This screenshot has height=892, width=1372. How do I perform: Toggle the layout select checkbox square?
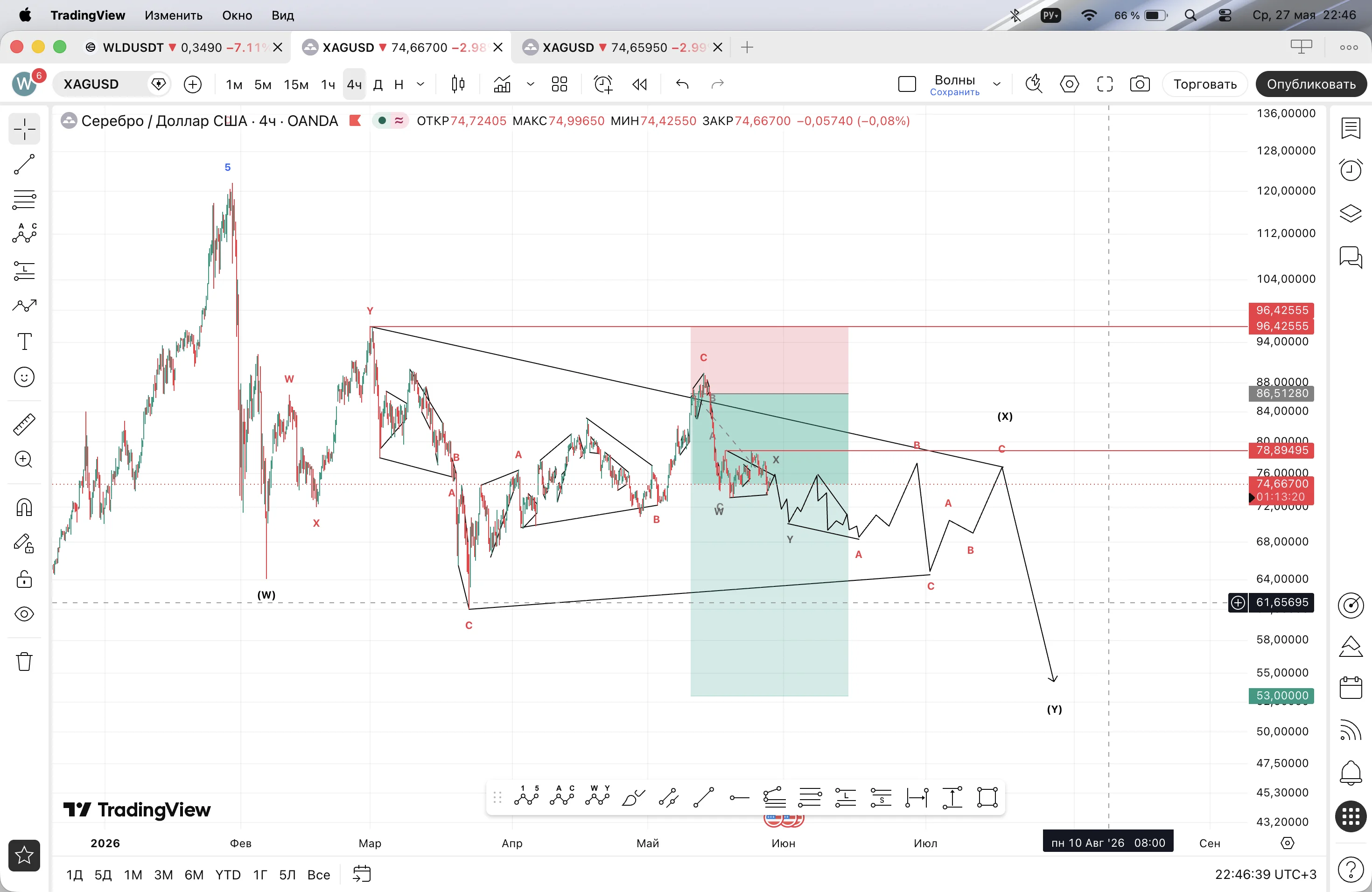907,84
